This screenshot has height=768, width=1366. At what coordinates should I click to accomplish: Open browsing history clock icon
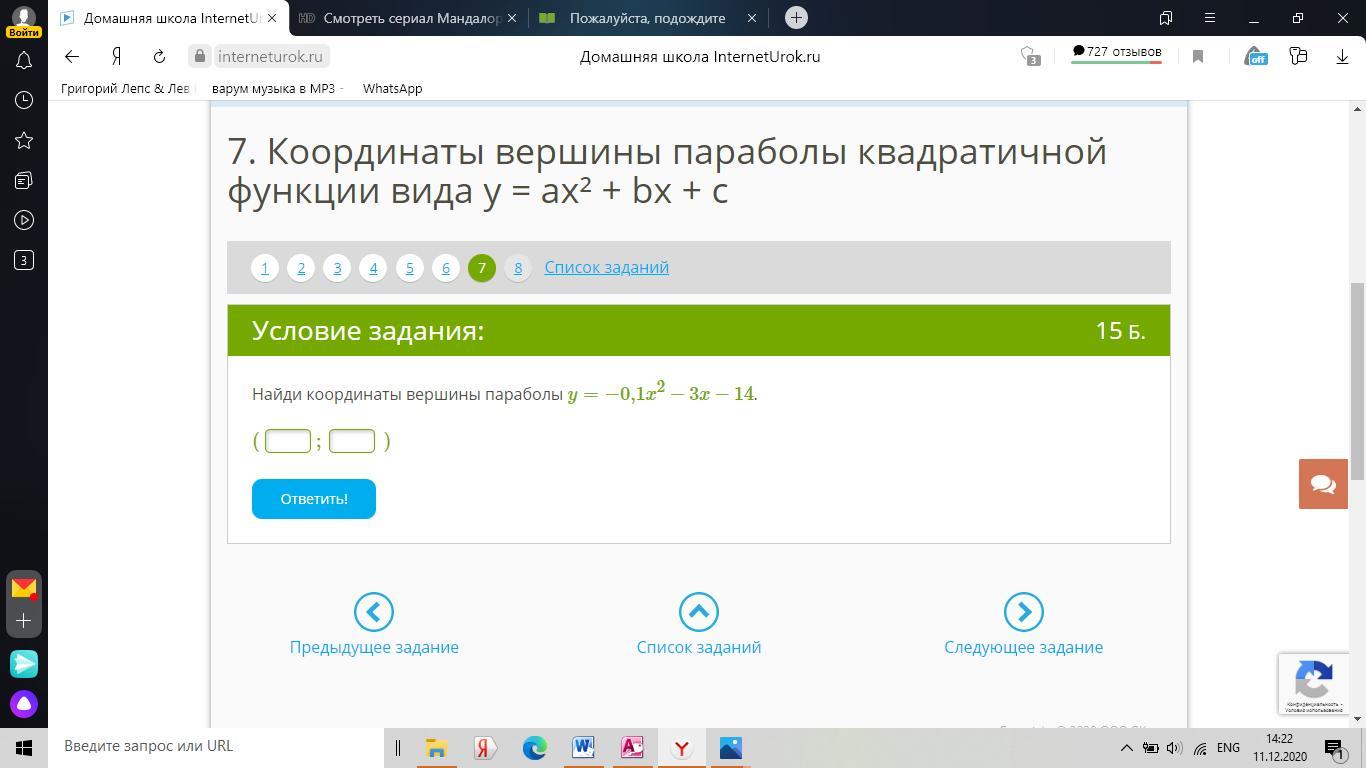(x=24, y=100)
